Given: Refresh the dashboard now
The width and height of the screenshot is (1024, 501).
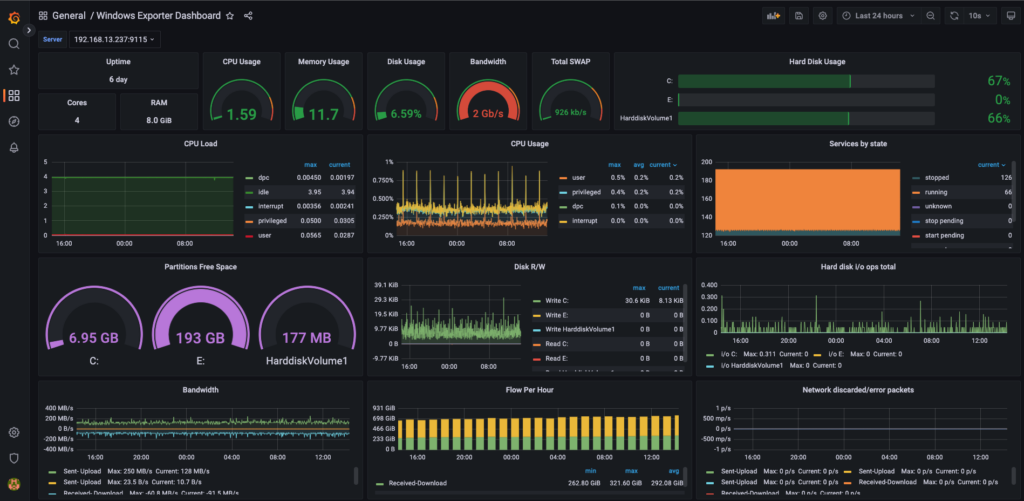Looking at the screenshot, I should [954, 16].
